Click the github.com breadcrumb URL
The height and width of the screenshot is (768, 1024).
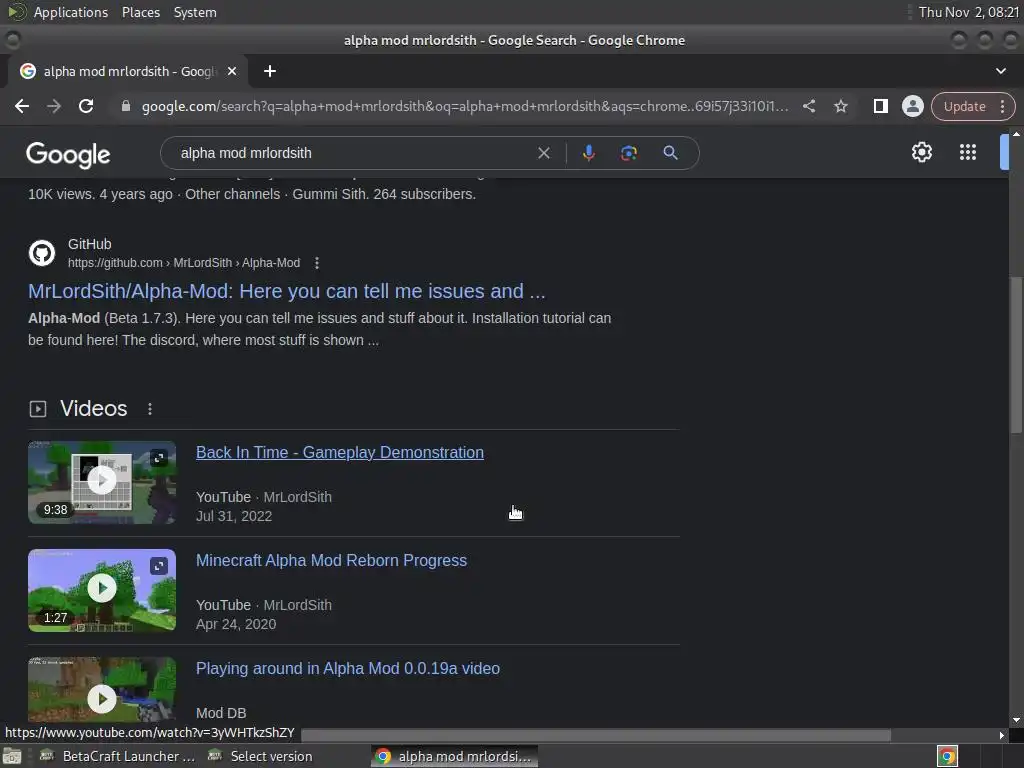coord(184,263)
